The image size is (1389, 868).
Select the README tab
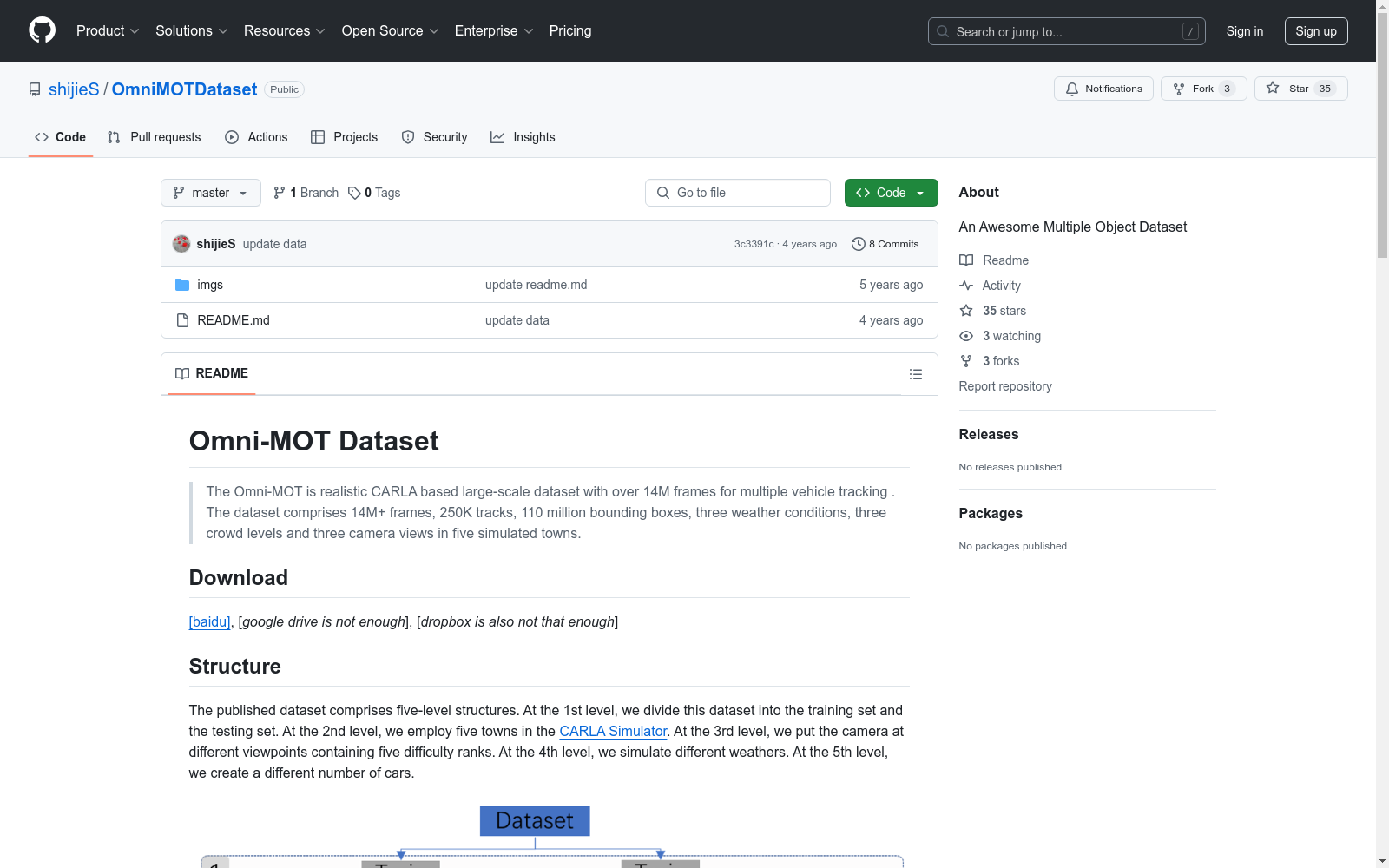tap(212, 373)
